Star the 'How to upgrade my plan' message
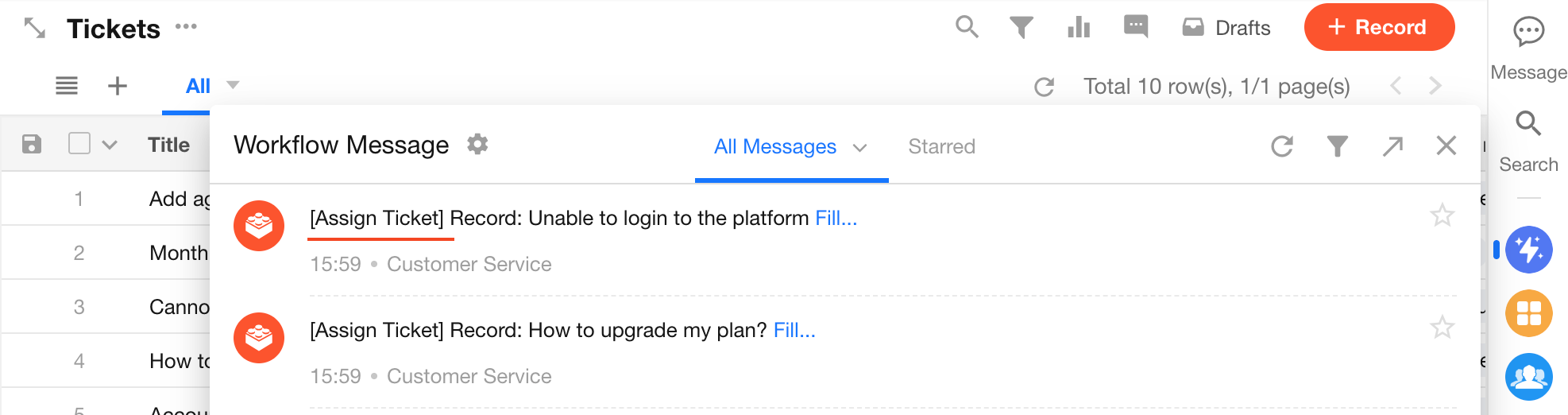Image resolution: width=1568 pixels, height=415 pixels. point(1442,328)
